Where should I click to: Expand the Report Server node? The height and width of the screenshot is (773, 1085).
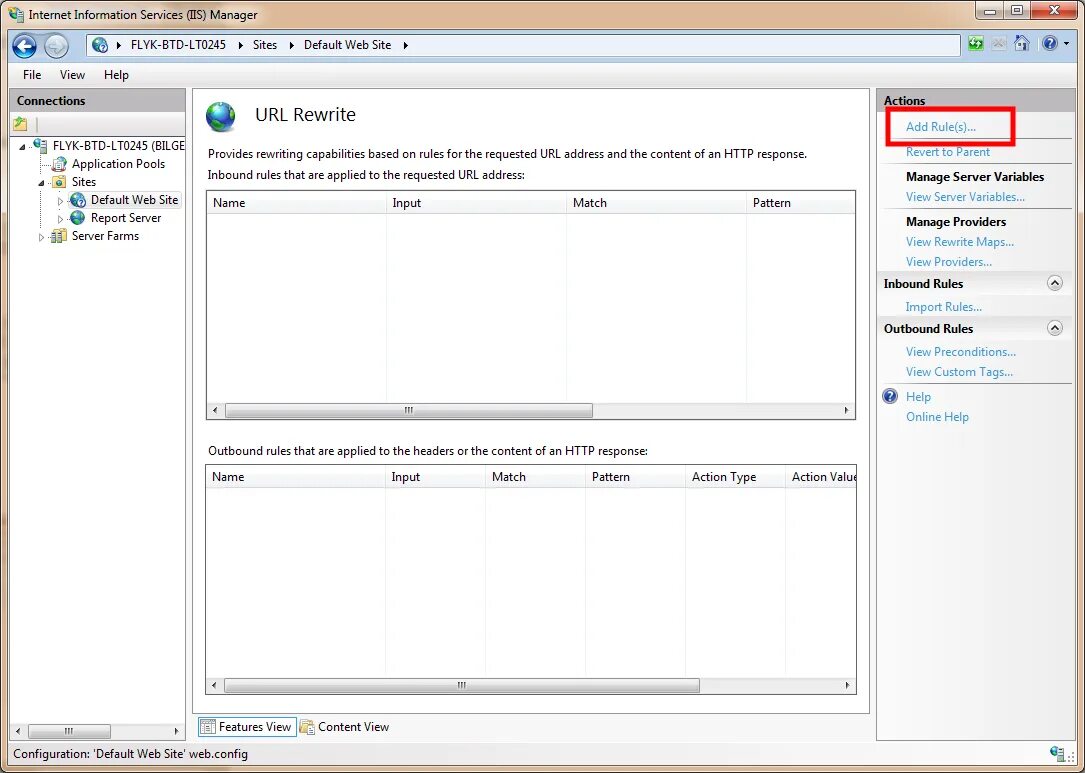[x=60, y=219]
